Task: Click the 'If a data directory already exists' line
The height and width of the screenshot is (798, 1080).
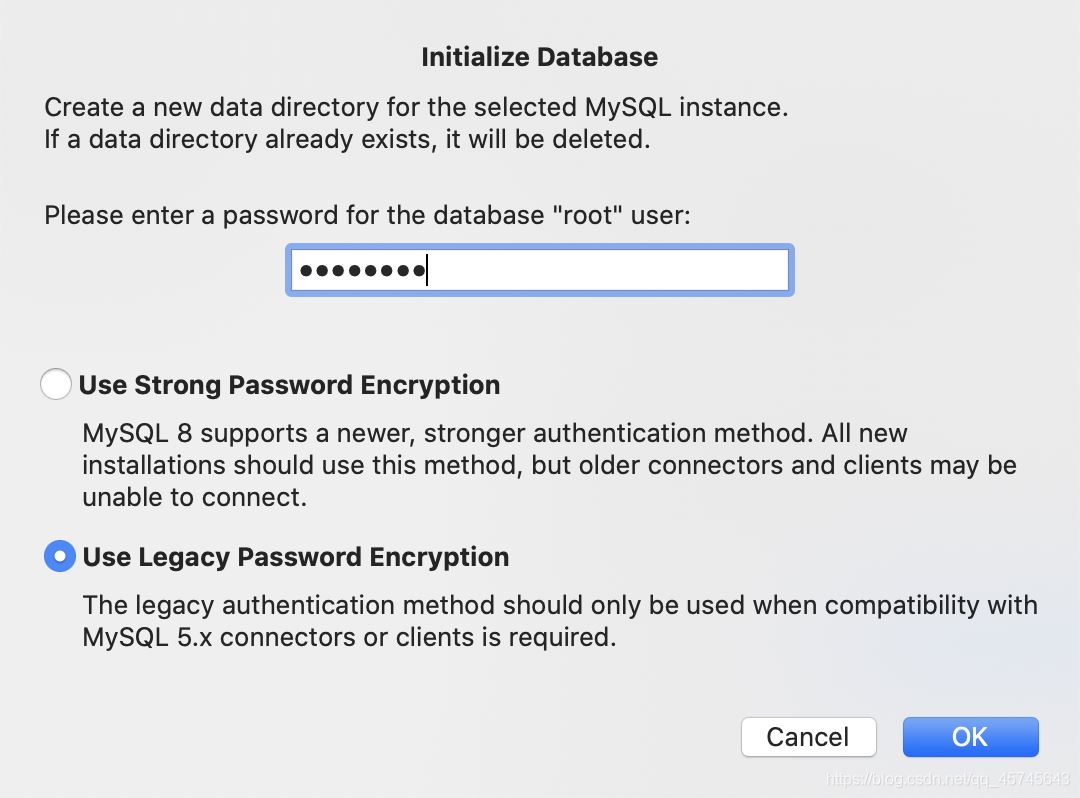Action: click(x=347, y=139)
